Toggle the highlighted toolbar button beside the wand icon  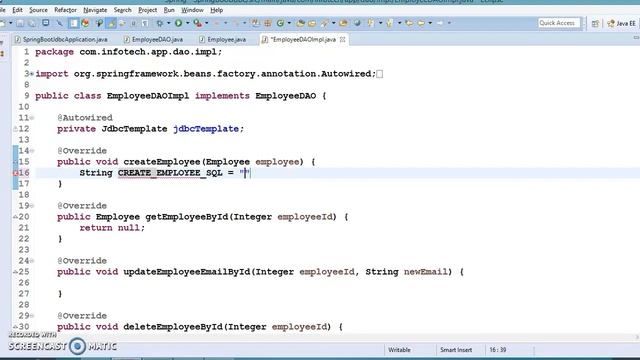[x=73, y=23]
